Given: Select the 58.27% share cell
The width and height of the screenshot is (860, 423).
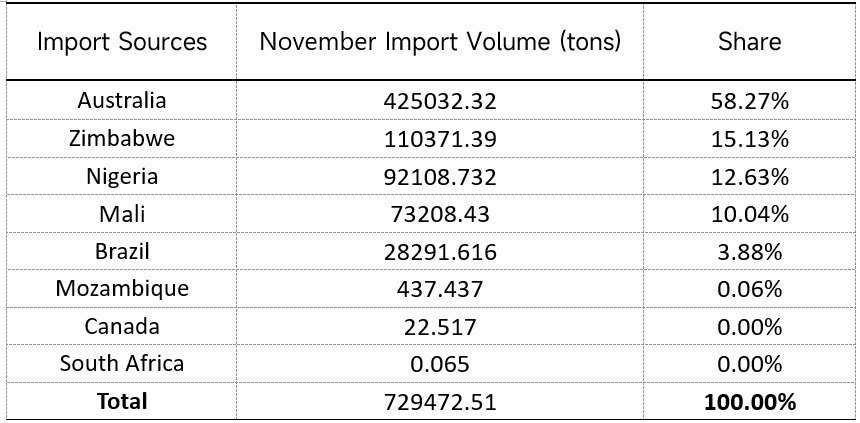Looking at the screenshot, I should 749,101.
